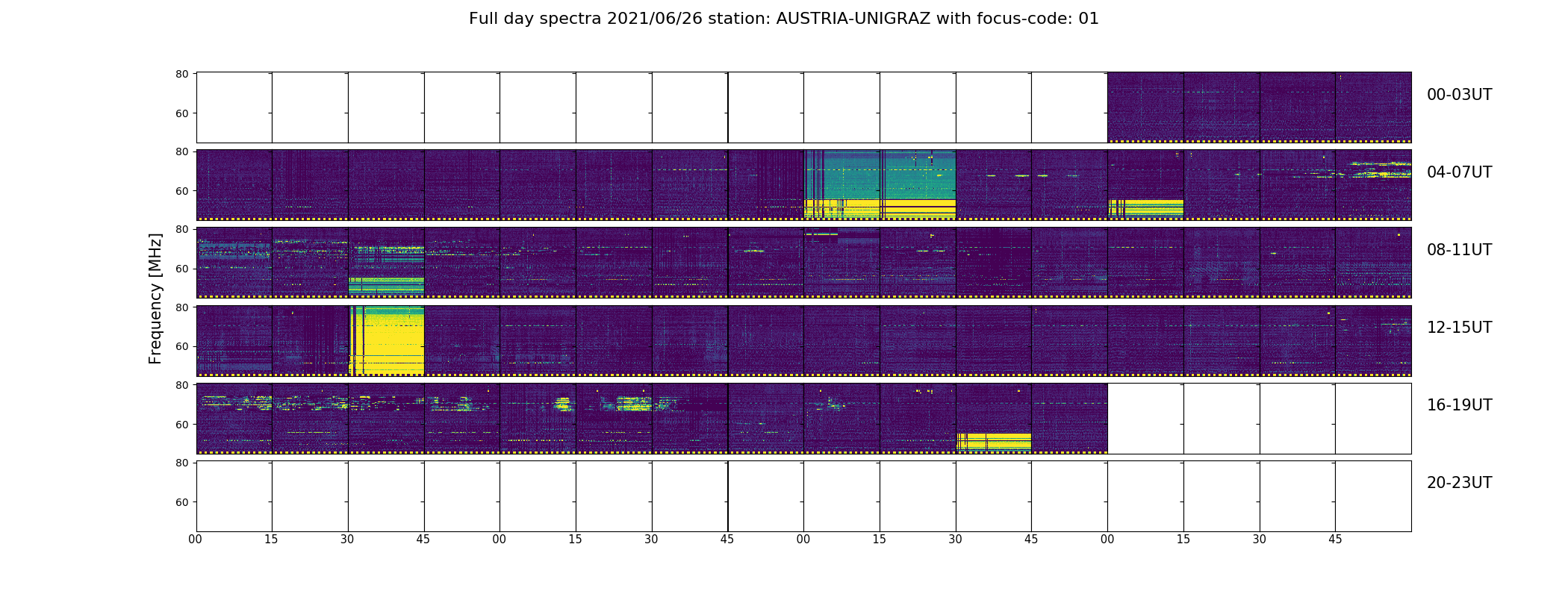Click the '16-19UT' row label
This screenshot has height=597, width=1568.
1459,405
